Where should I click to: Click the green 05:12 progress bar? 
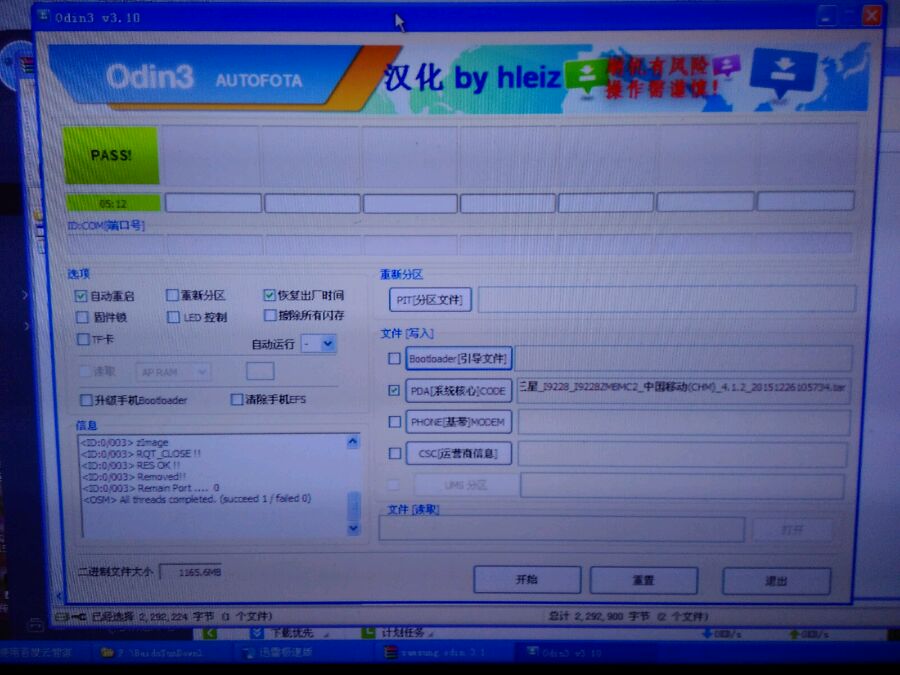(113, 203)
